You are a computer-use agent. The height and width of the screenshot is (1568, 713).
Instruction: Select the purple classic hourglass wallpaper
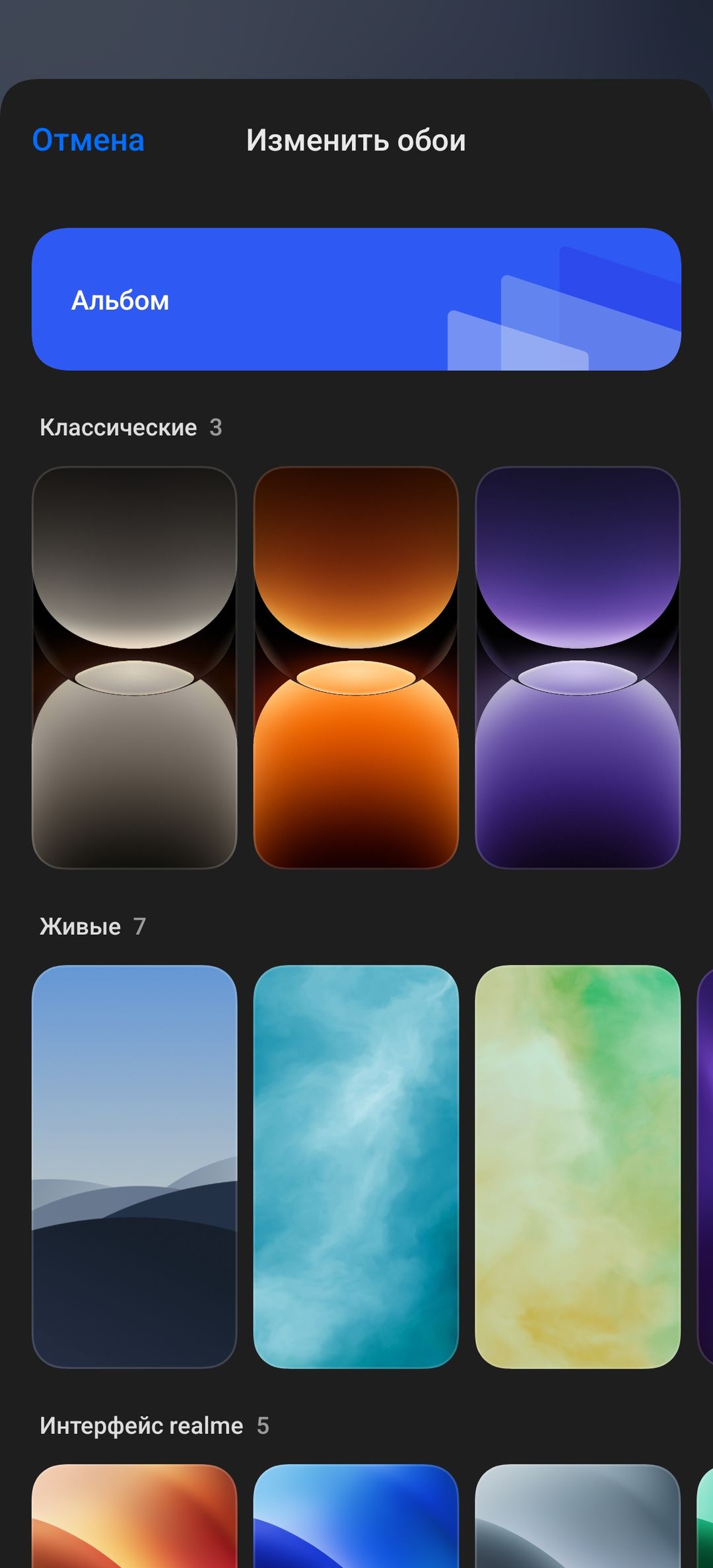pos(578,667)
